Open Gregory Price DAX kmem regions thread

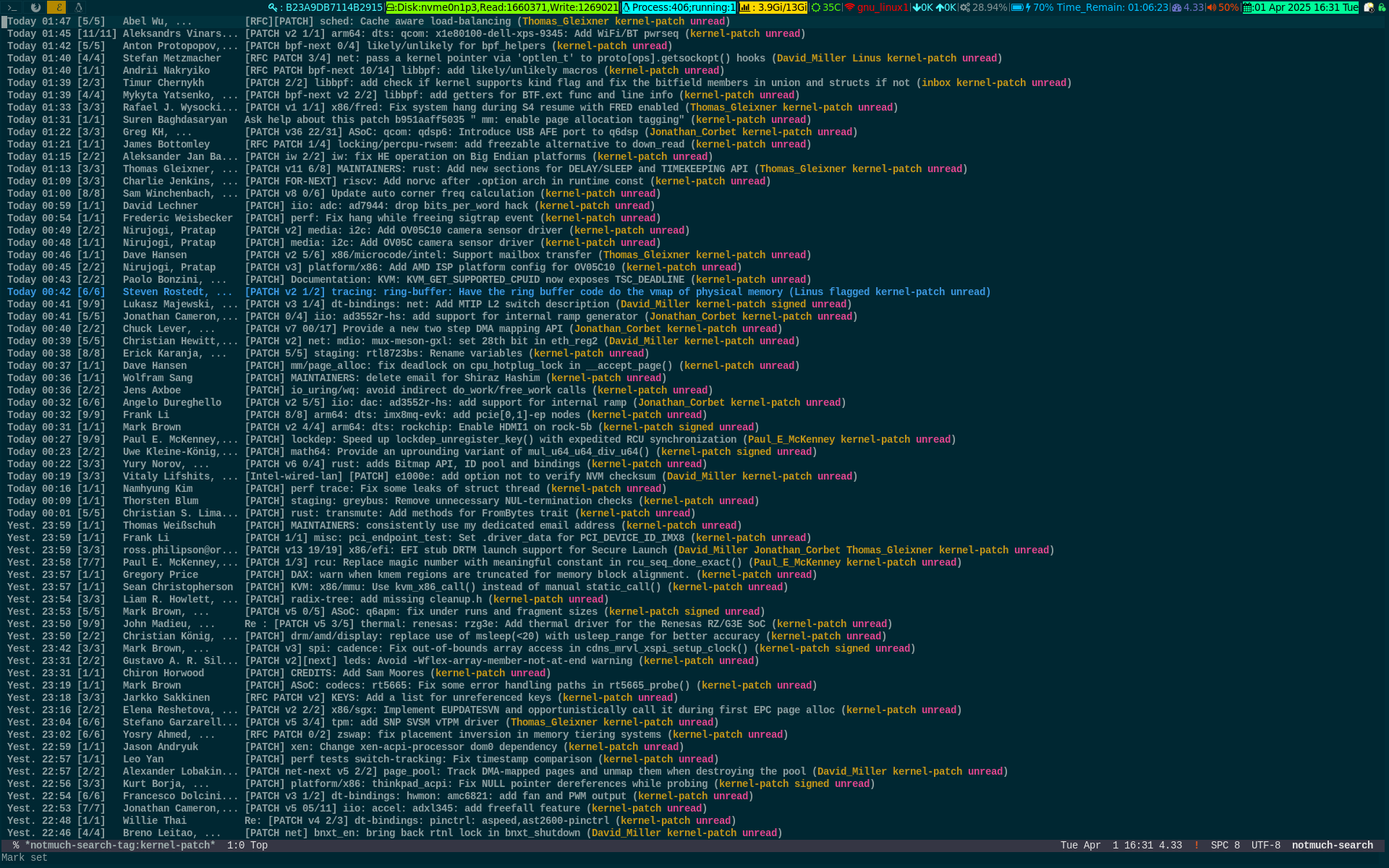[x=412, y=574]
